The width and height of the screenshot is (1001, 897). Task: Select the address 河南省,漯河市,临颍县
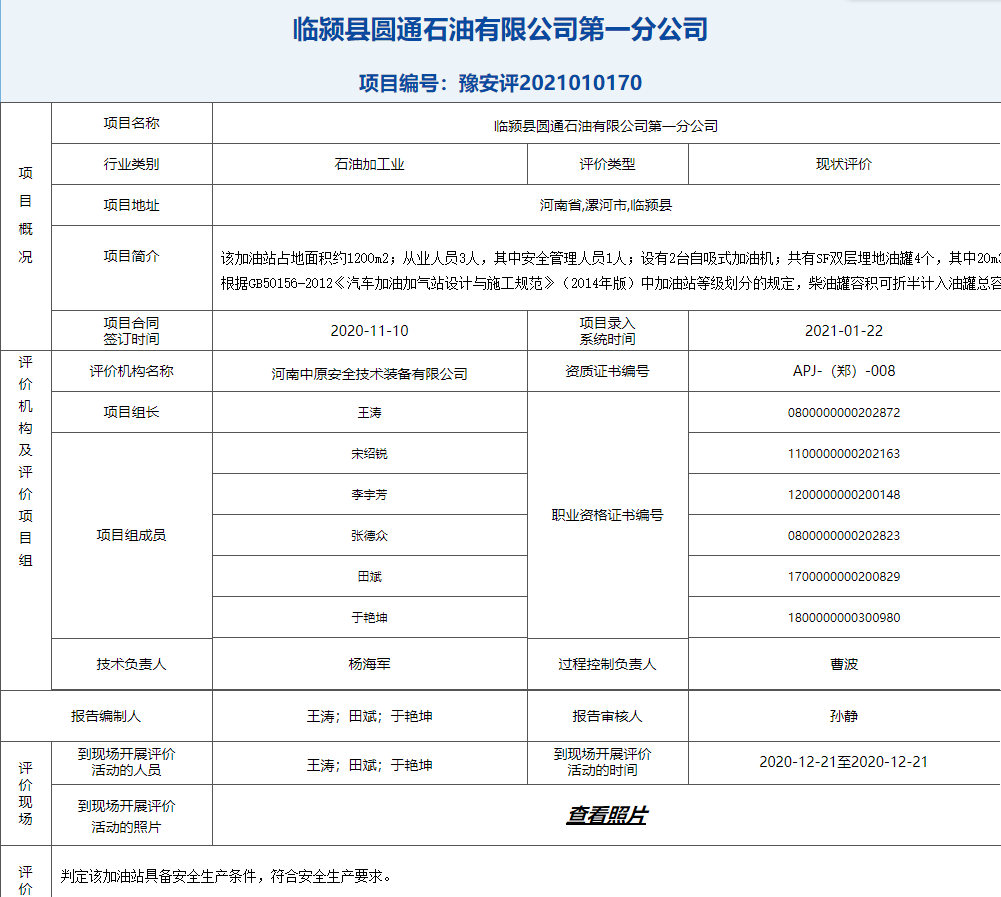click(x=606, y=205)
